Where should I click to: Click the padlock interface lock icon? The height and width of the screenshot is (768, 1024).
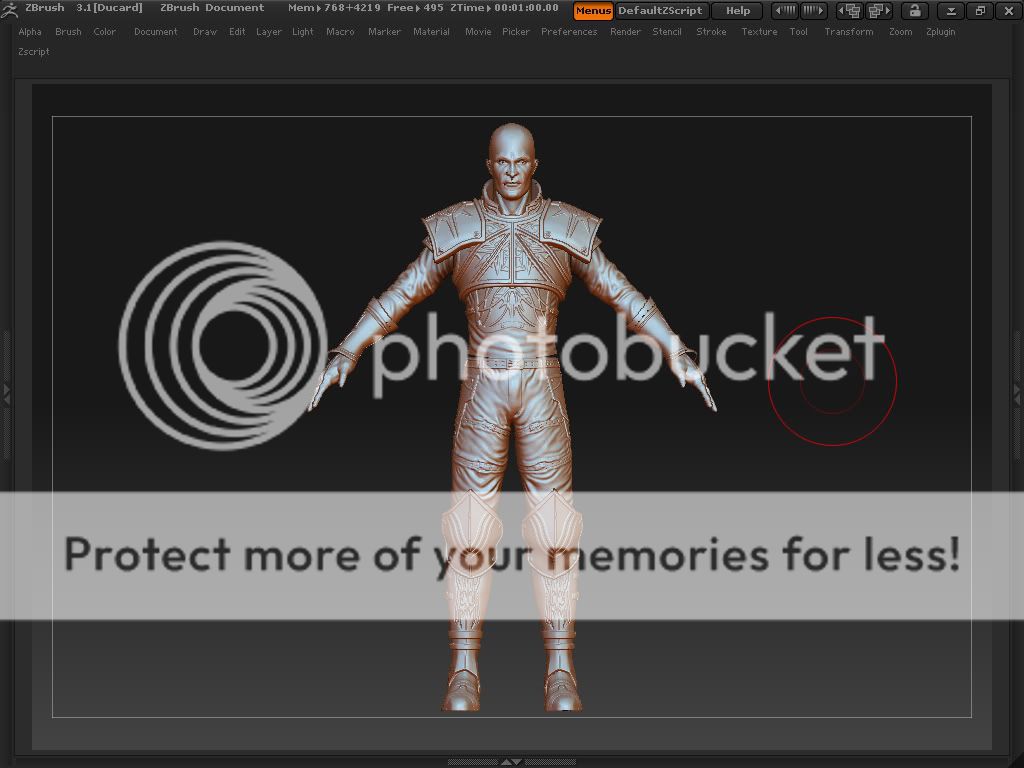(914, 11)
